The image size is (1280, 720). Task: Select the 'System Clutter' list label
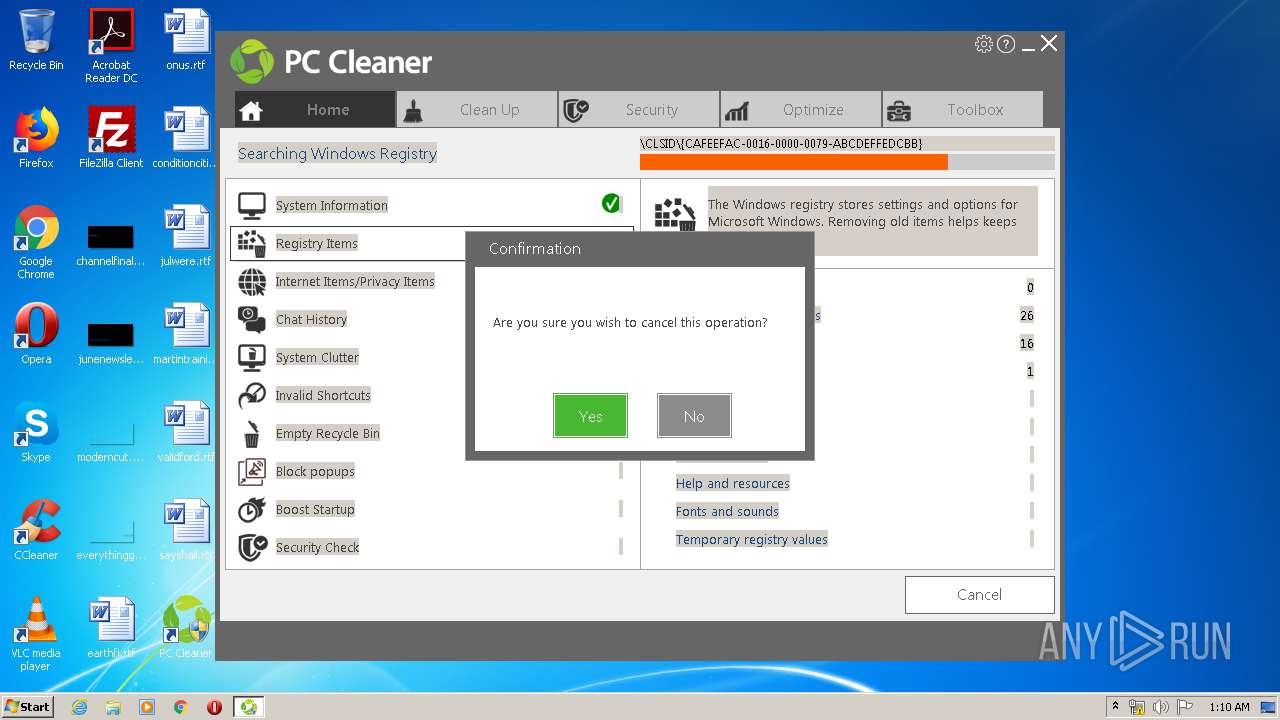(317, 357)
